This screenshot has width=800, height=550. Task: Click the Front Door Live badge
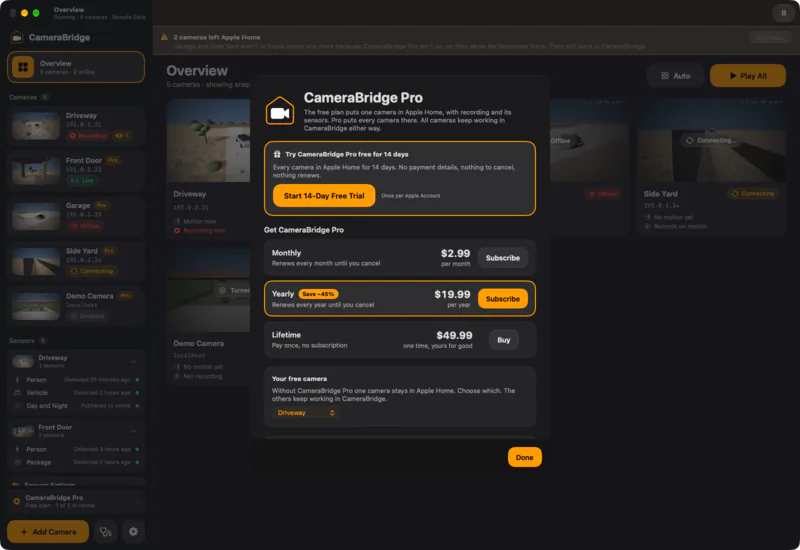(82, 181)
